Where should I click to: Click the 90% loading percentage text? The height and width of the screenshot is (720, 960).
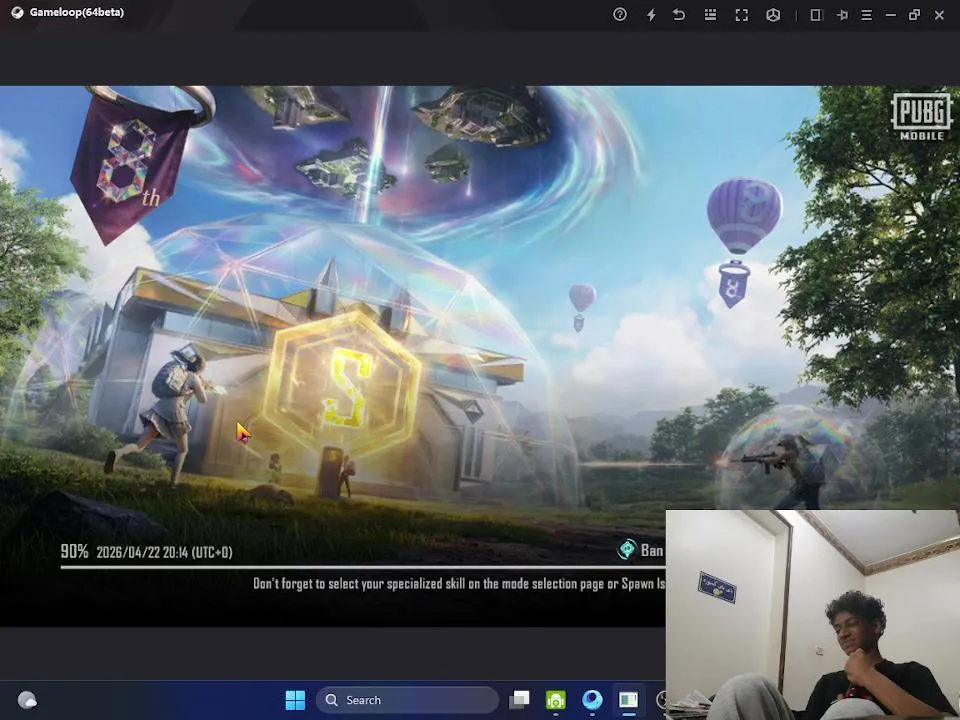pos(74,551)
